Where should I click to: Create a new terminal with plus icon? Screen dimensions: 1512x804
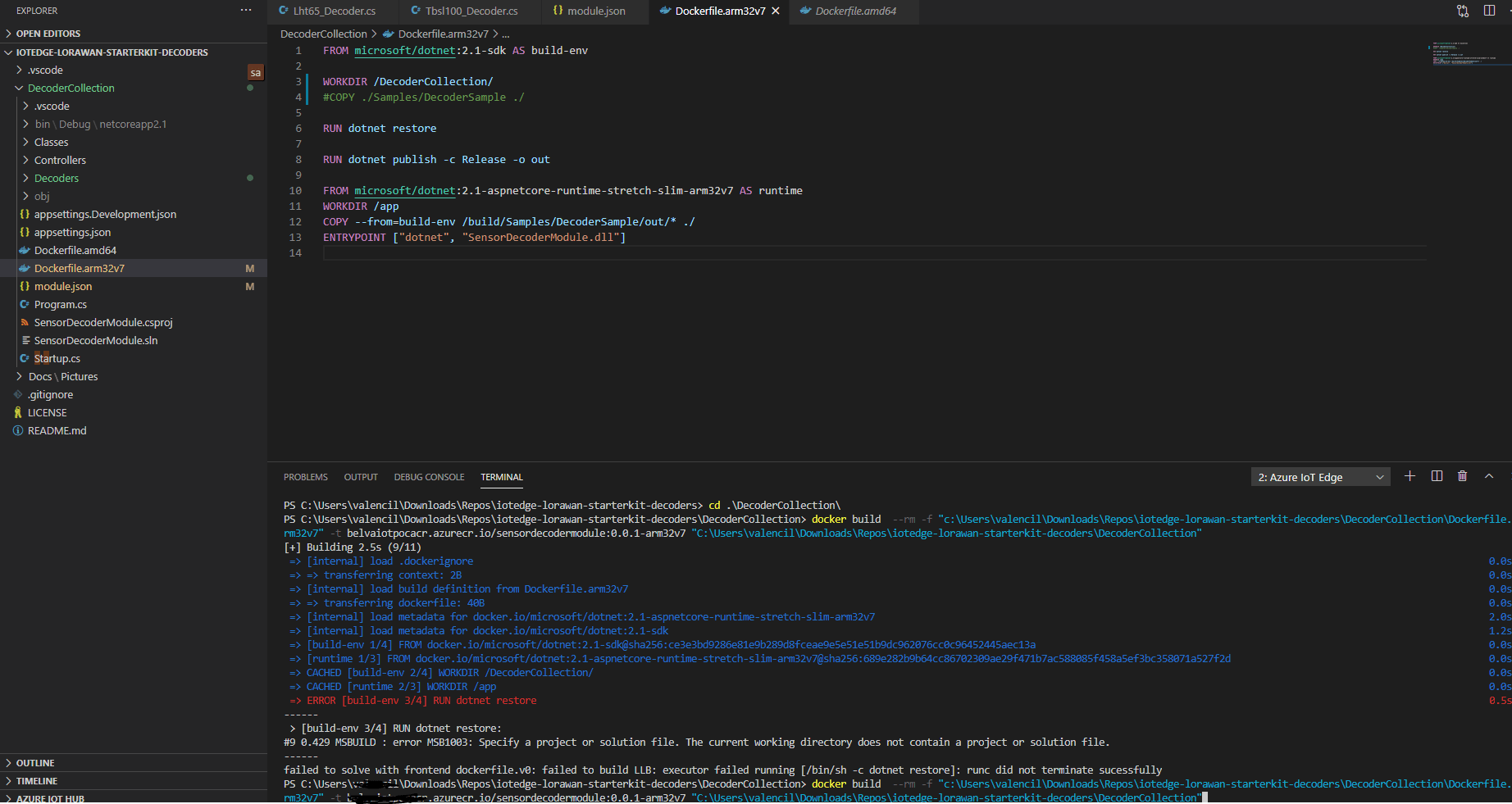pos(1410,476)
